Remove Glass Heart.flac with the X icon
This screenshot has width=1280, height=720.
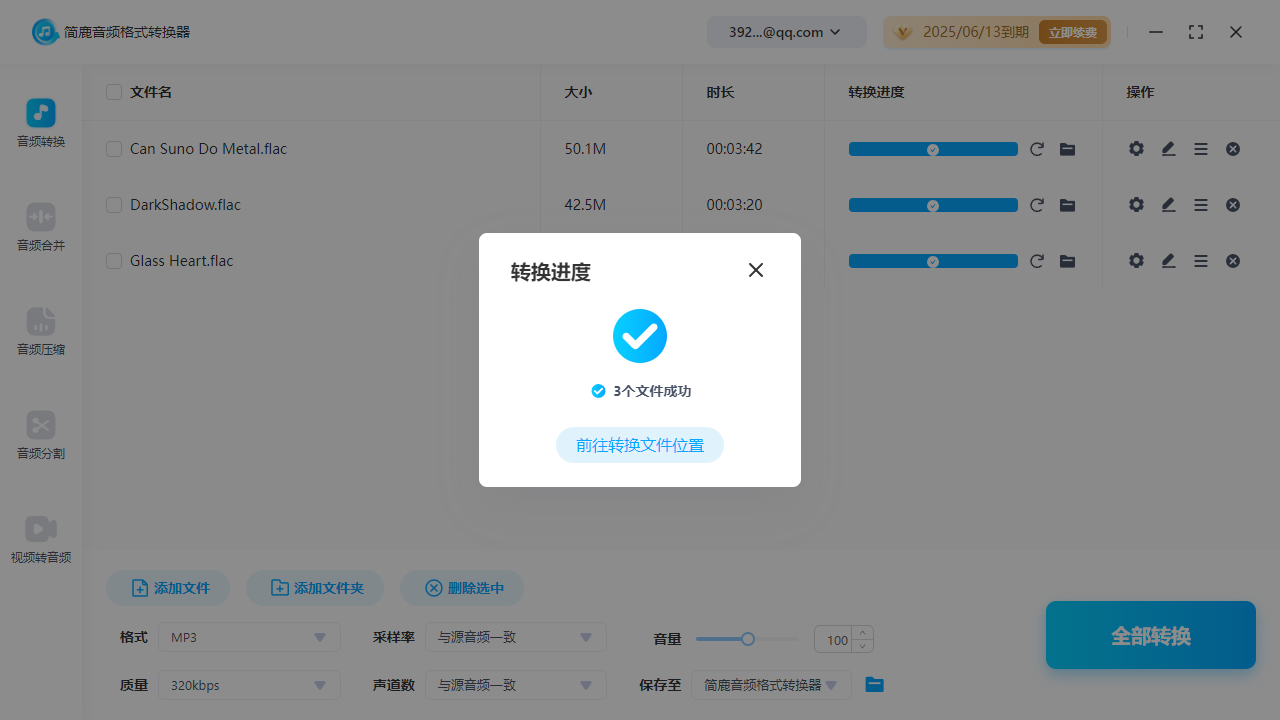[x=1233, y=261]
